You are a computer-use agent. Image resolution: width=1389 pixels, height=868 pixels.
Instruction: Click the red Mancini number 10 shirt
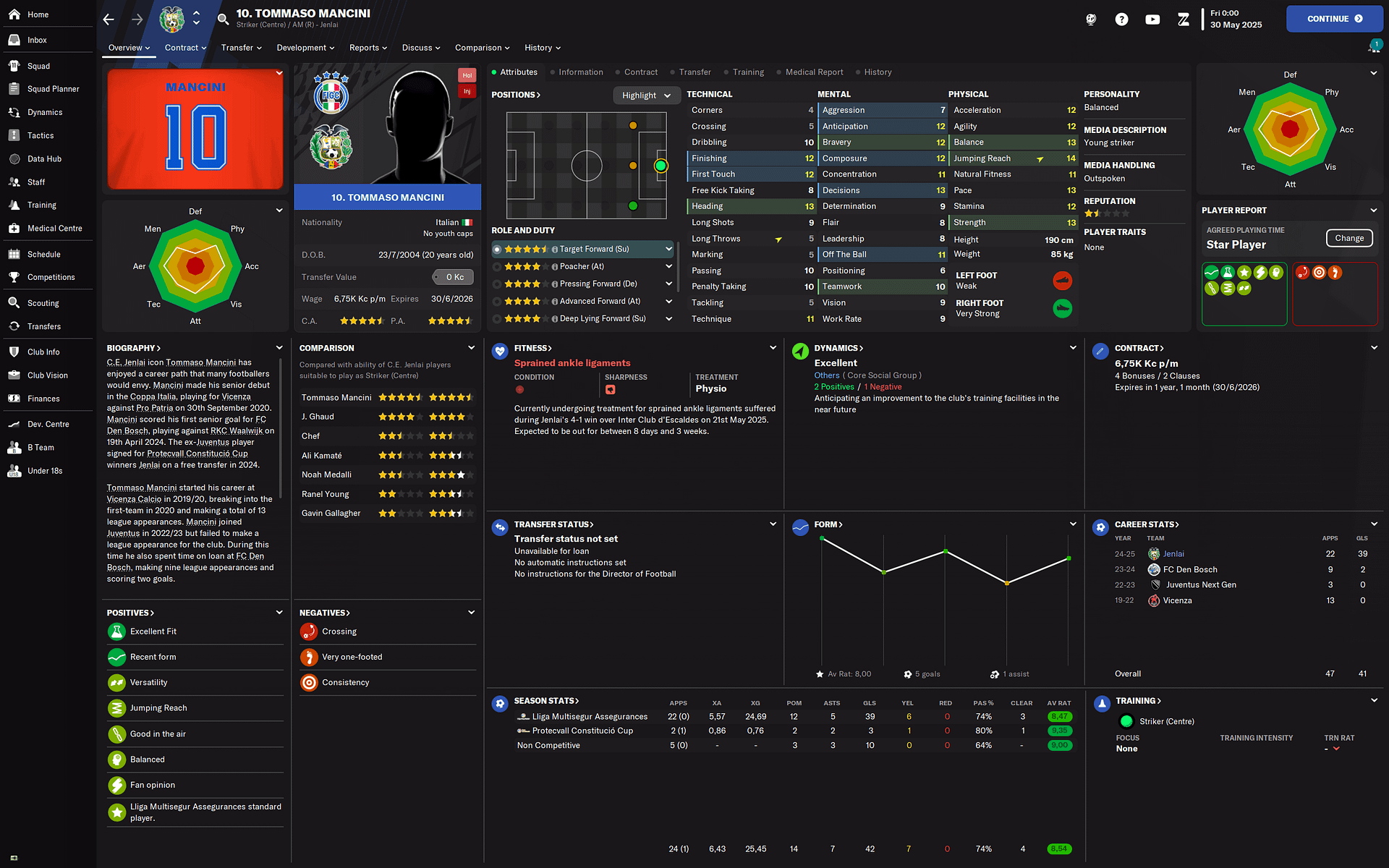[195, 130]
